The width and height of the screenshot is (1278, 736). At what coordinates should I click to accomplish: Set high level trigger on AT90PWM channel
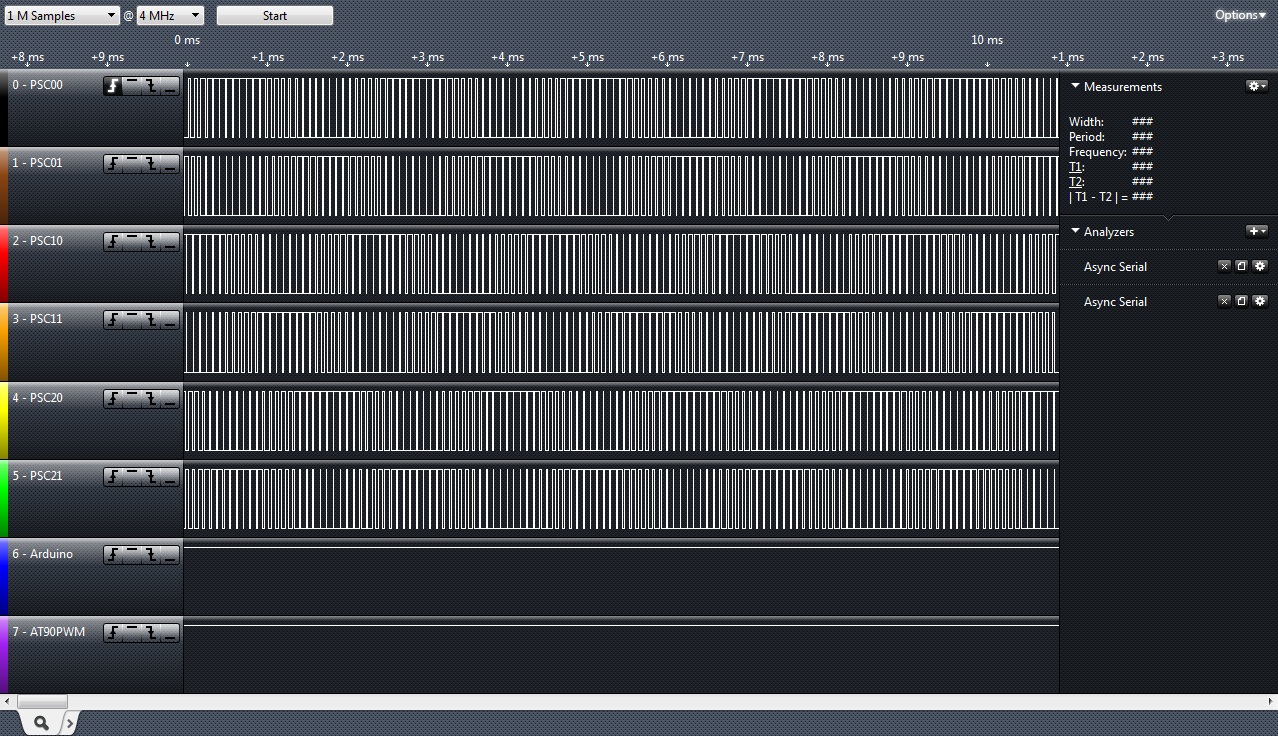point(132,633)
